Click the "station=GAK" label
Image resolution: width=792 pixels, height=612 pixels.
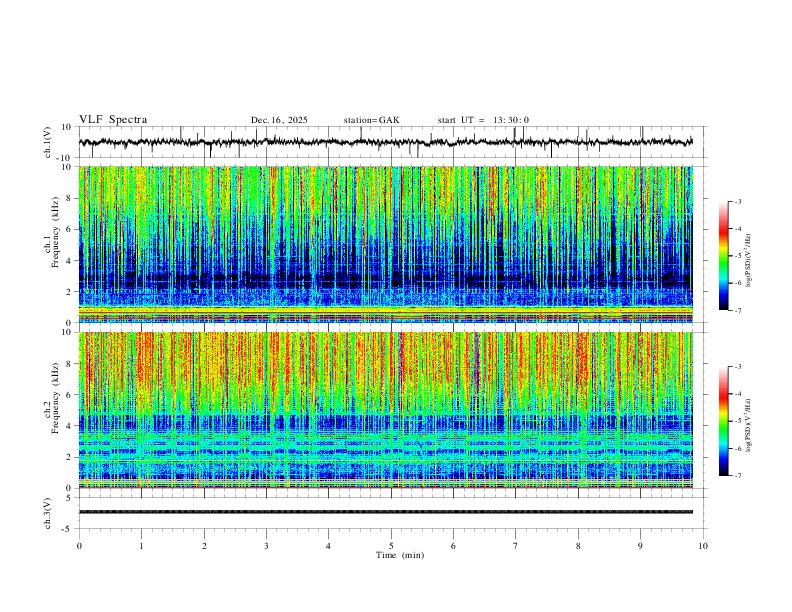tap(371, 120)
